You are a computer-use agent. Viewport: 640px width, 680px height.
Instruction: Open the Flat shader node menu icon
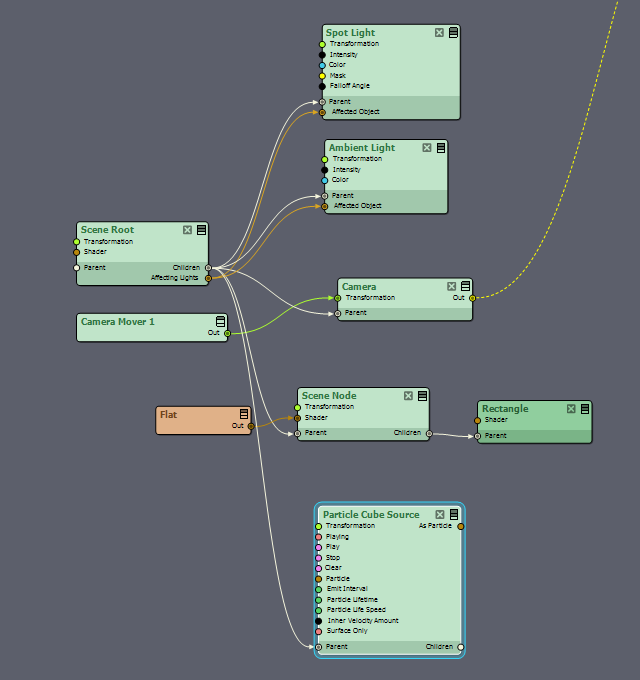click(x=244, y=414)
